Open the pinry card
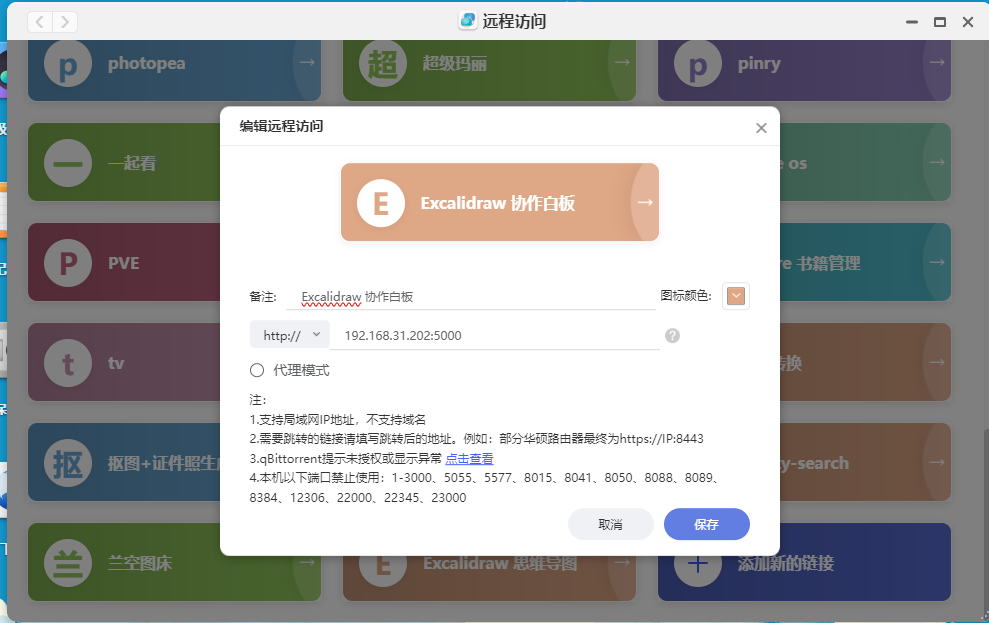This screenshot has width=989, height=623. coord(804,70)
